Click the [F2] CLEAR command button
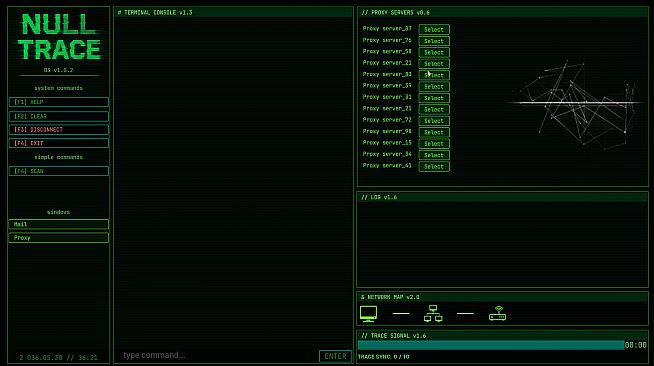Image resolution: width=654 pixels, height=366 pixels. [x=59, y=116]
